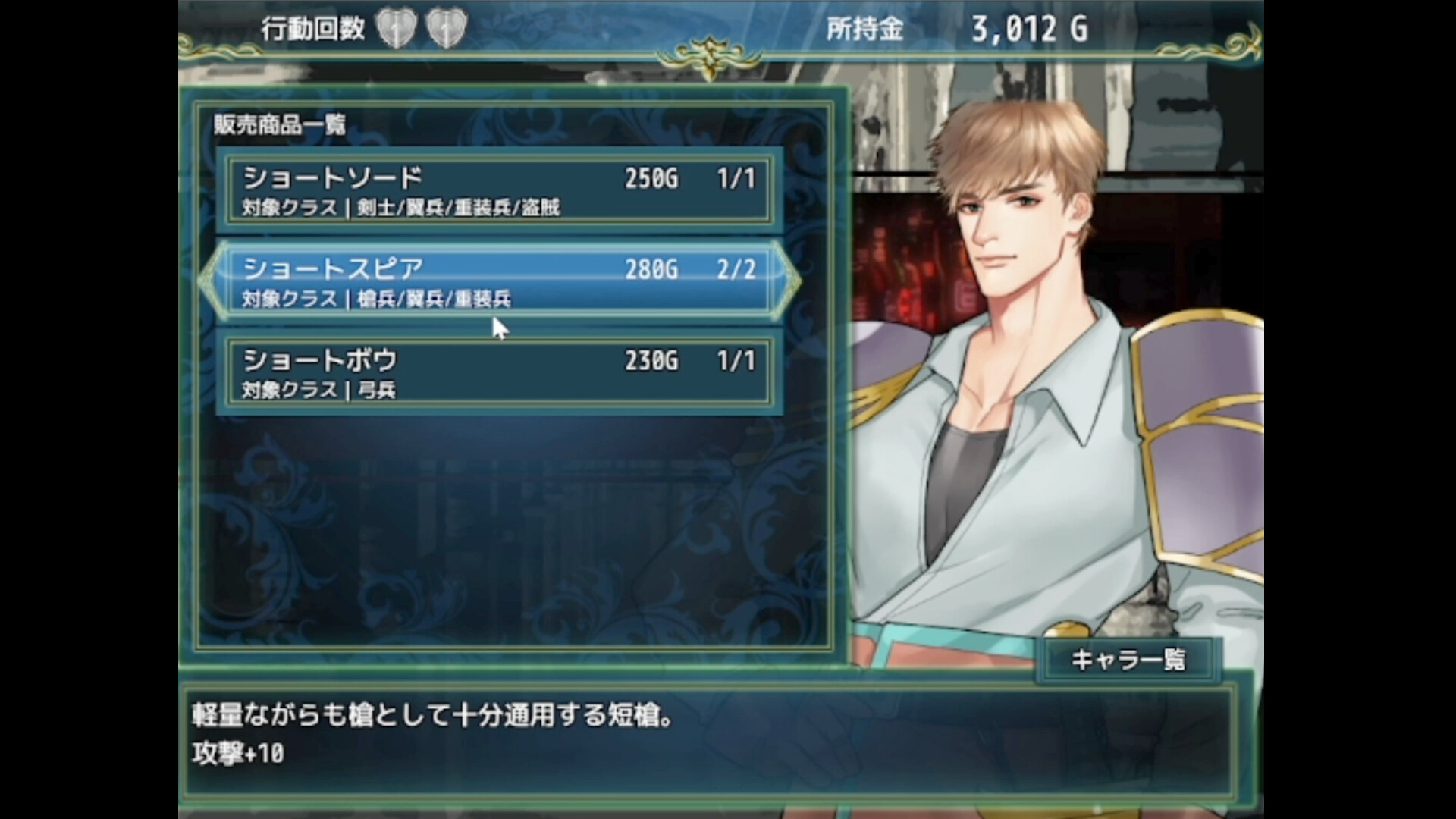The image size is (1456, 819).
Task: Click the 230G price of ショートボウ
Action: (651, 360)
